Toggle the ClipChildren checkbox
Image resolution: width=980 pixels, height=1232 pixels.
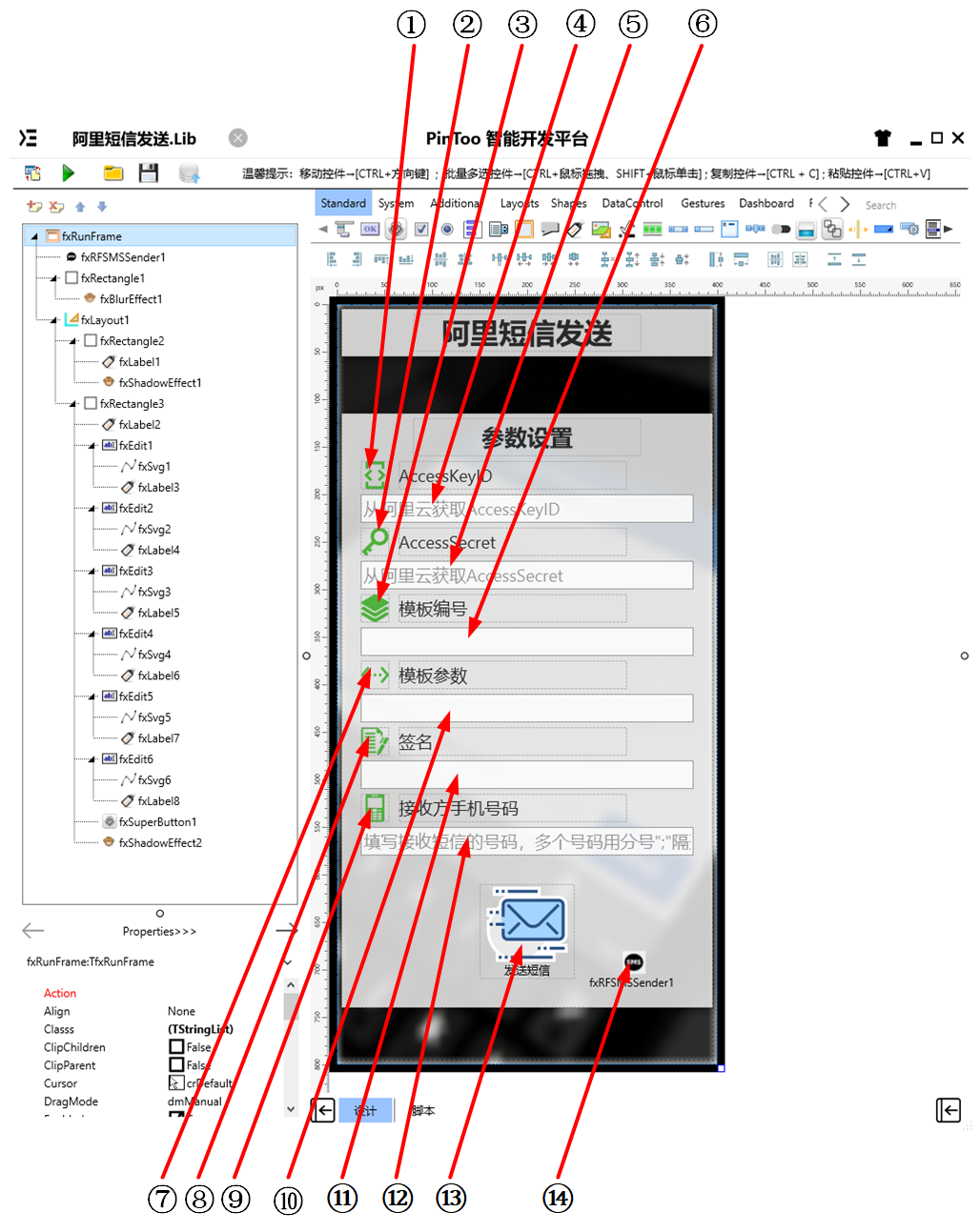pos(176,1047)
